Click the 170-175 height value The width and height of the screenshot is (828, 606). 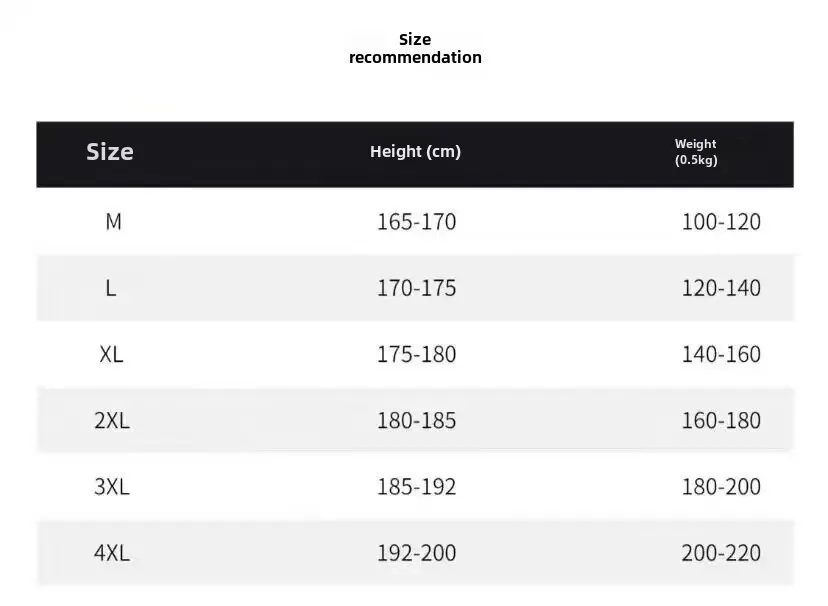point(416,288)
